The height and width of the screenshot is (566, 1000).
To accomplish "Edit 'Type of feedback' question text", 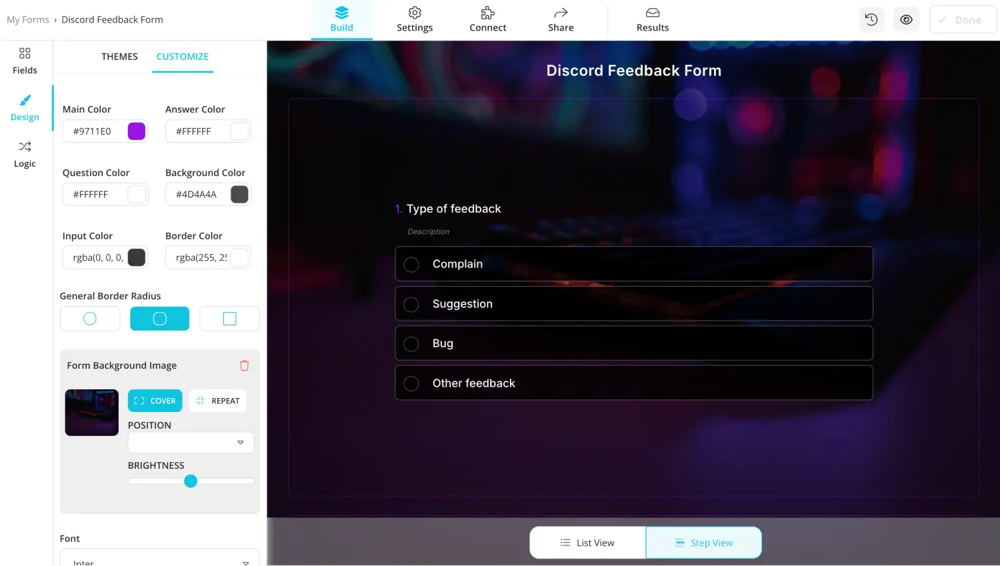I will coord(453,209).
